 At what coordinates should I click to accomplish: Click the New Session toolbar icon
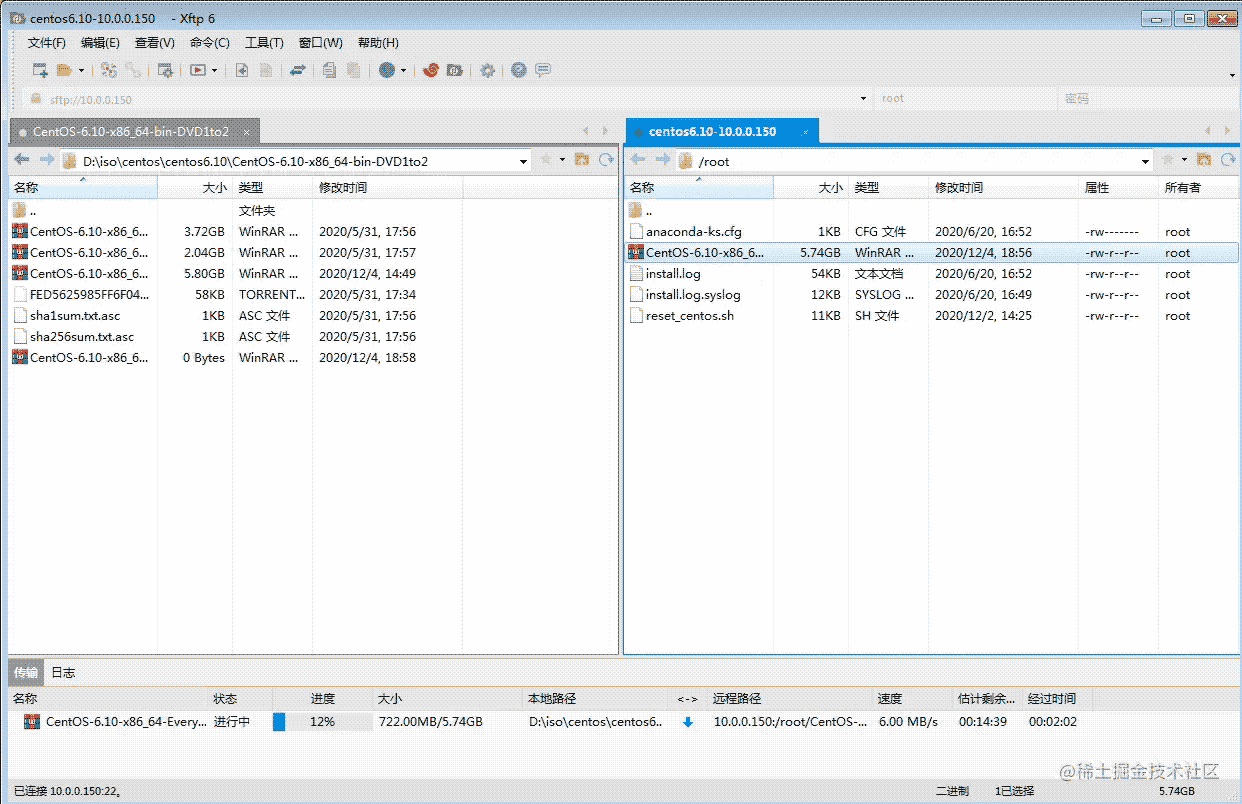[x=40, y=70]
